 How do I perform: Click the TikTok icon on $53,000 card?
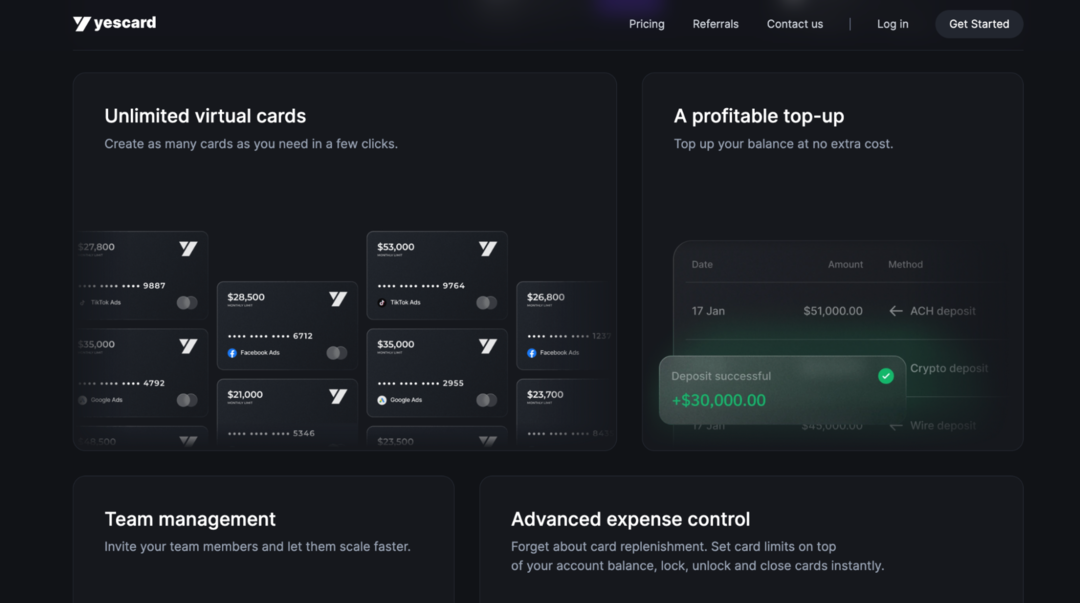[x=382, y=302]
